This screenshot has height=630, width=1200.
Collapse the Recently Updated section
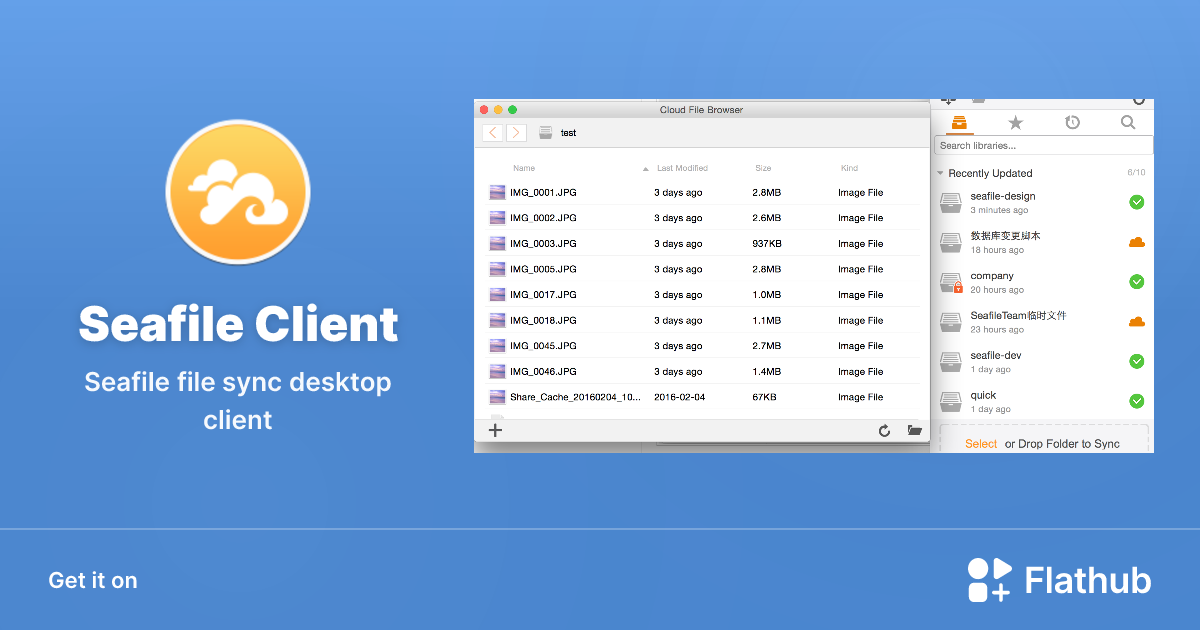point(940,172)
